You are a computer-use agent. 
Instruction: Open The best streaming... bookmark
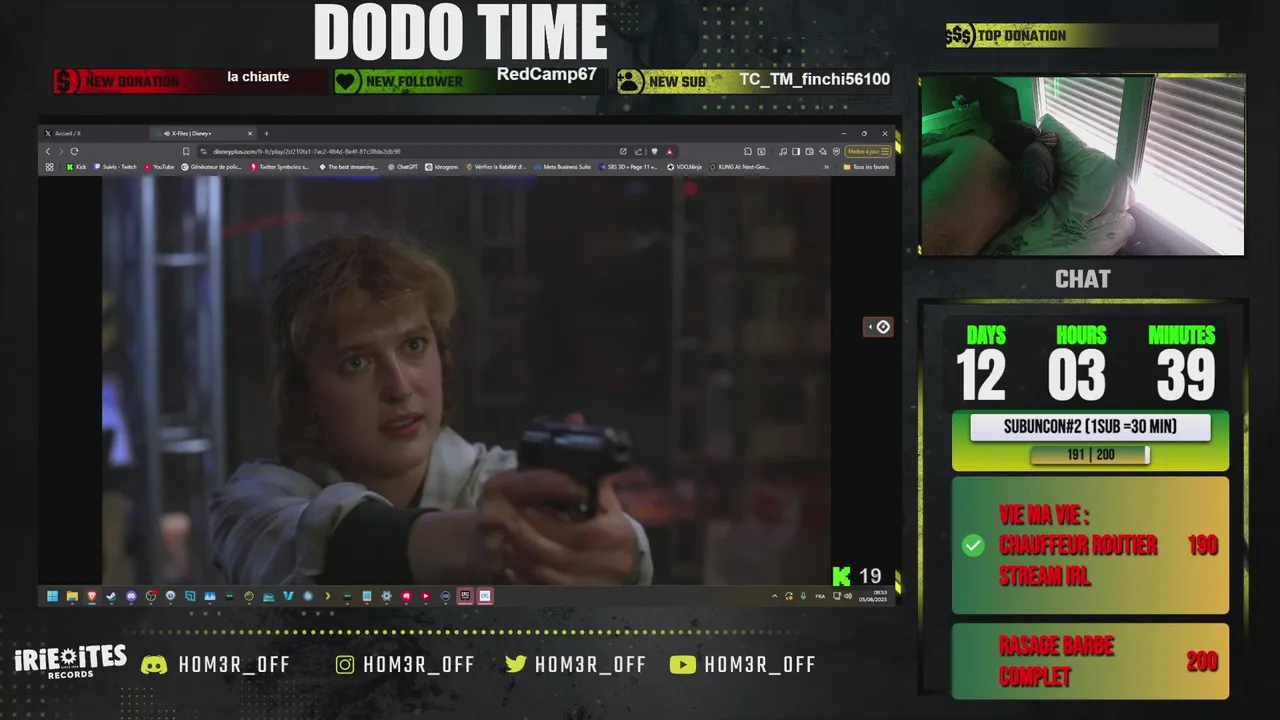tap(348, 167)
